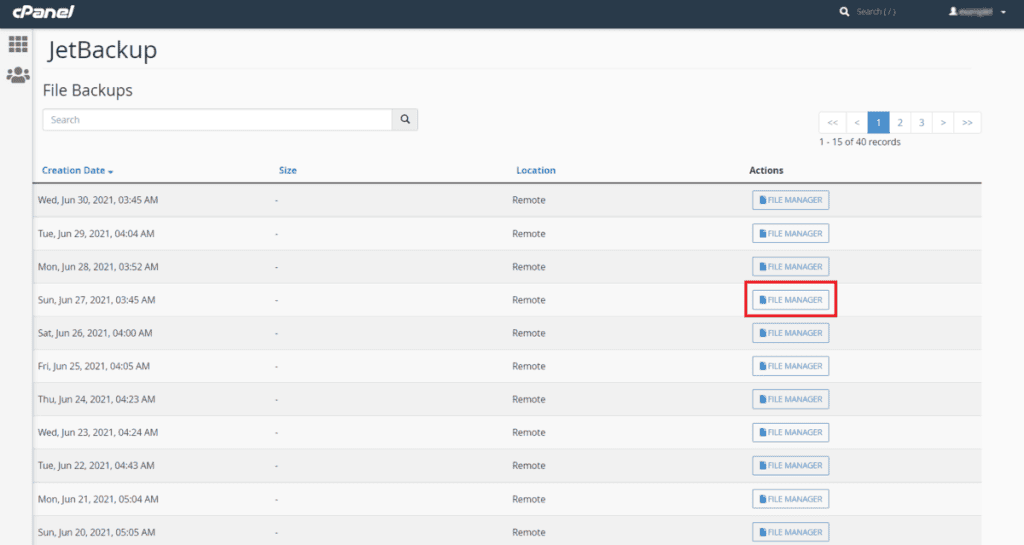Sort by Location column header

coord(536,170)
